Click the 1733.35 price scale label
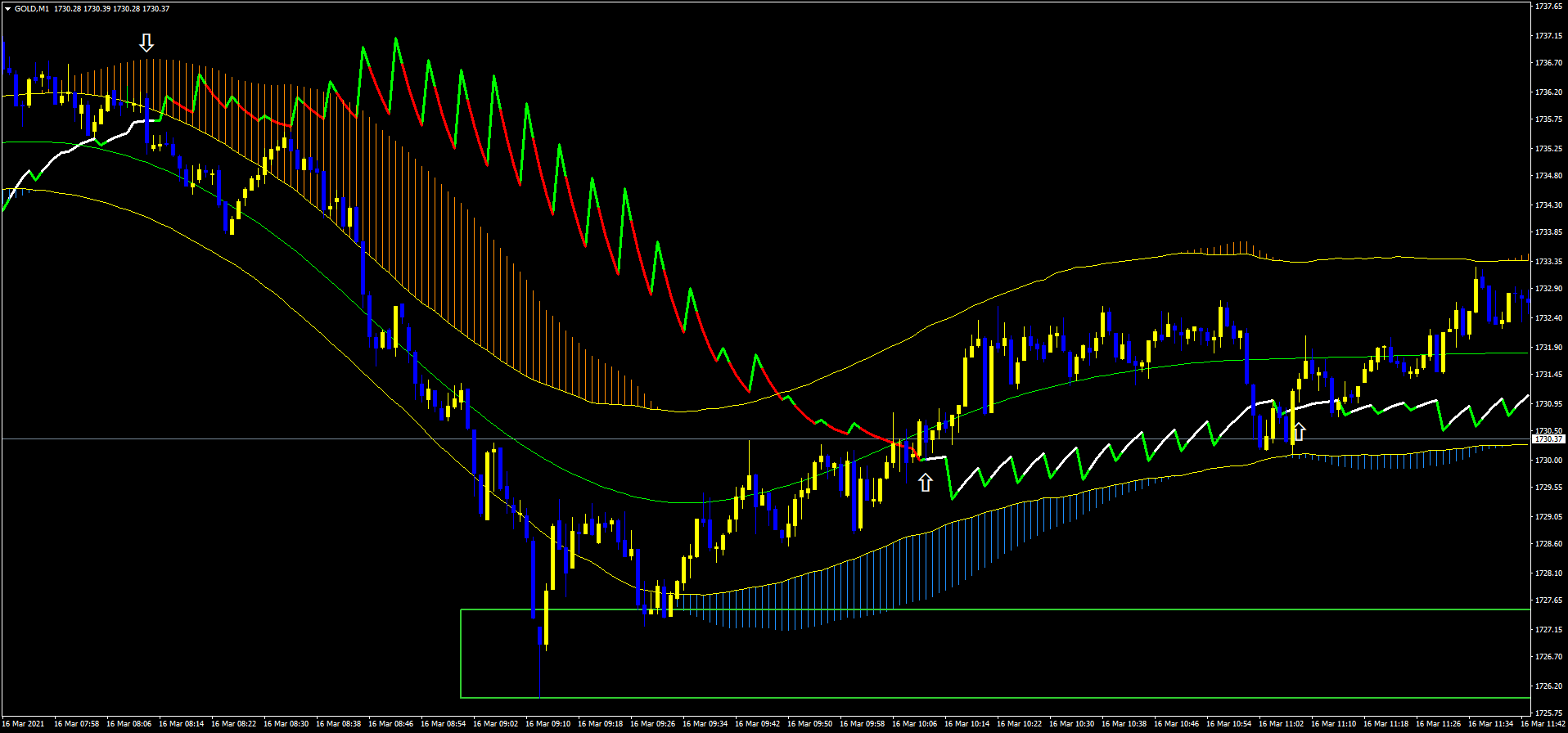Image resolution: width=1568 pixels, height=733 pixels. (x=1548, y=262)
